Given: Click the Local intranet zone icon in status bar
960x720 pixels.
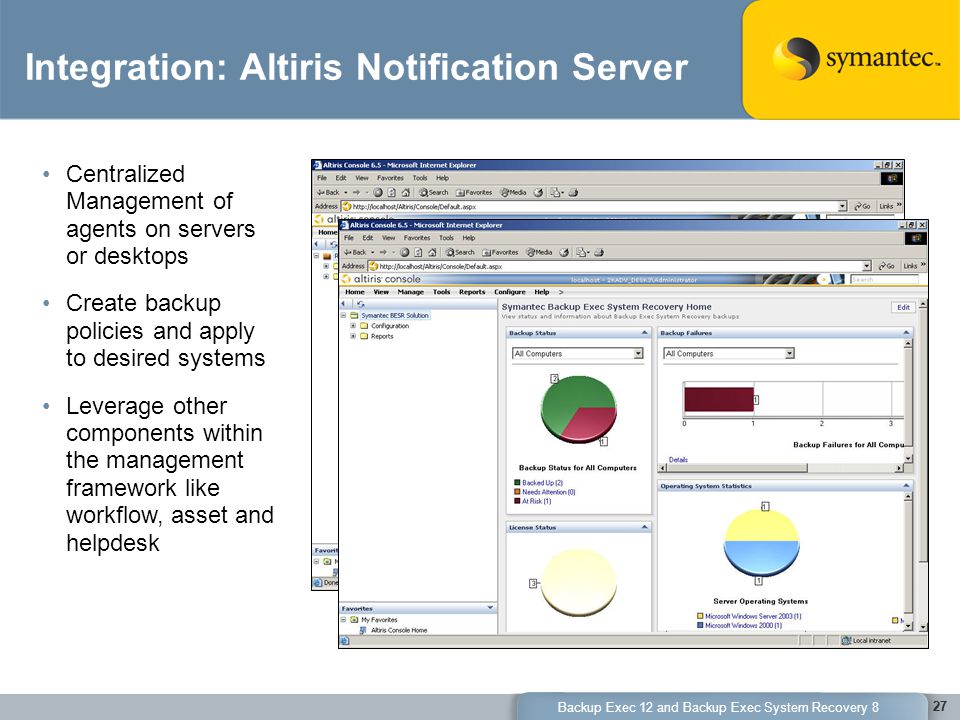Looking at the screenshot, I should pyautogui.click(x=846, y=640).
